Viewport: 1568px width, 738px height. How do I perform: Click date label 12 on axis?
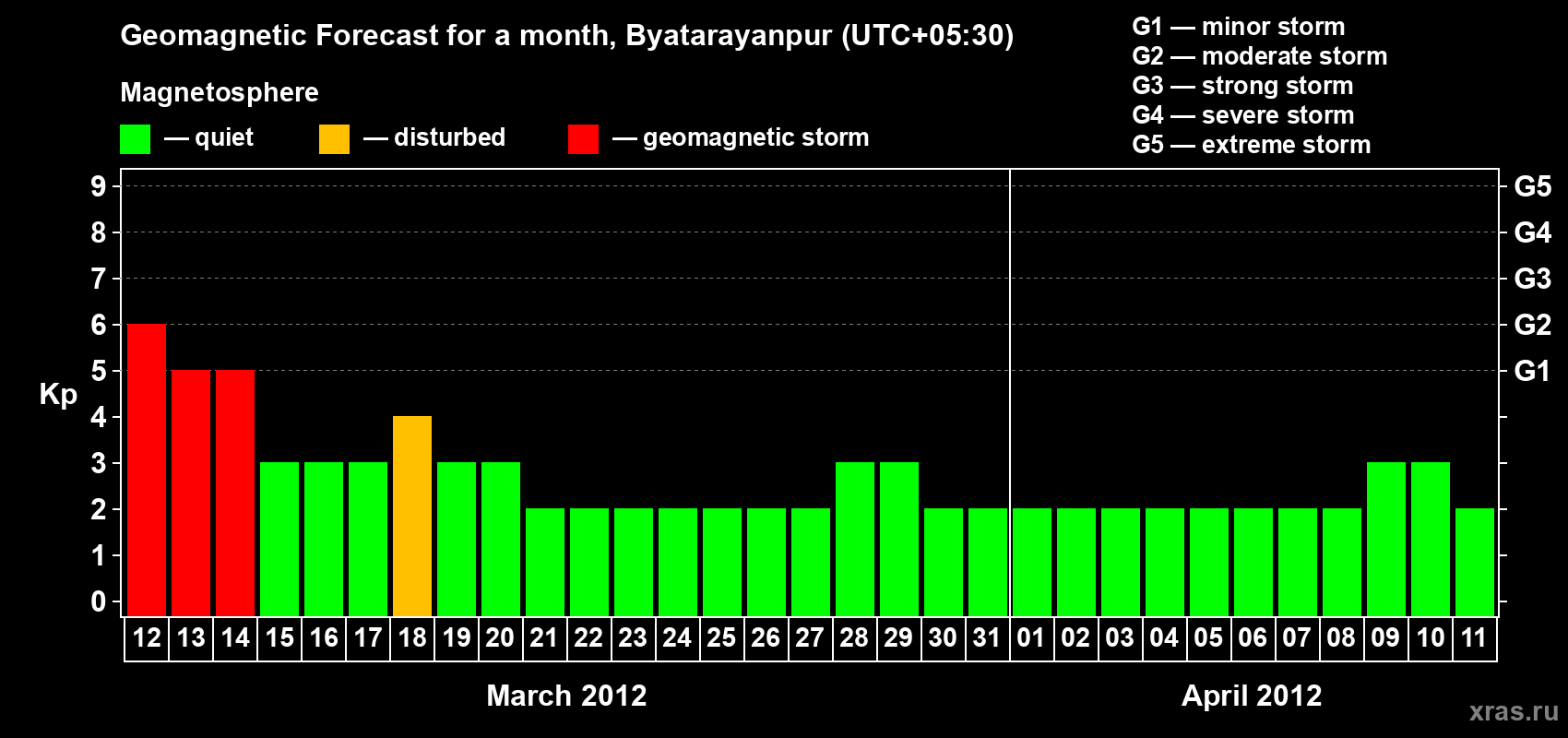[x=147, y=637]
